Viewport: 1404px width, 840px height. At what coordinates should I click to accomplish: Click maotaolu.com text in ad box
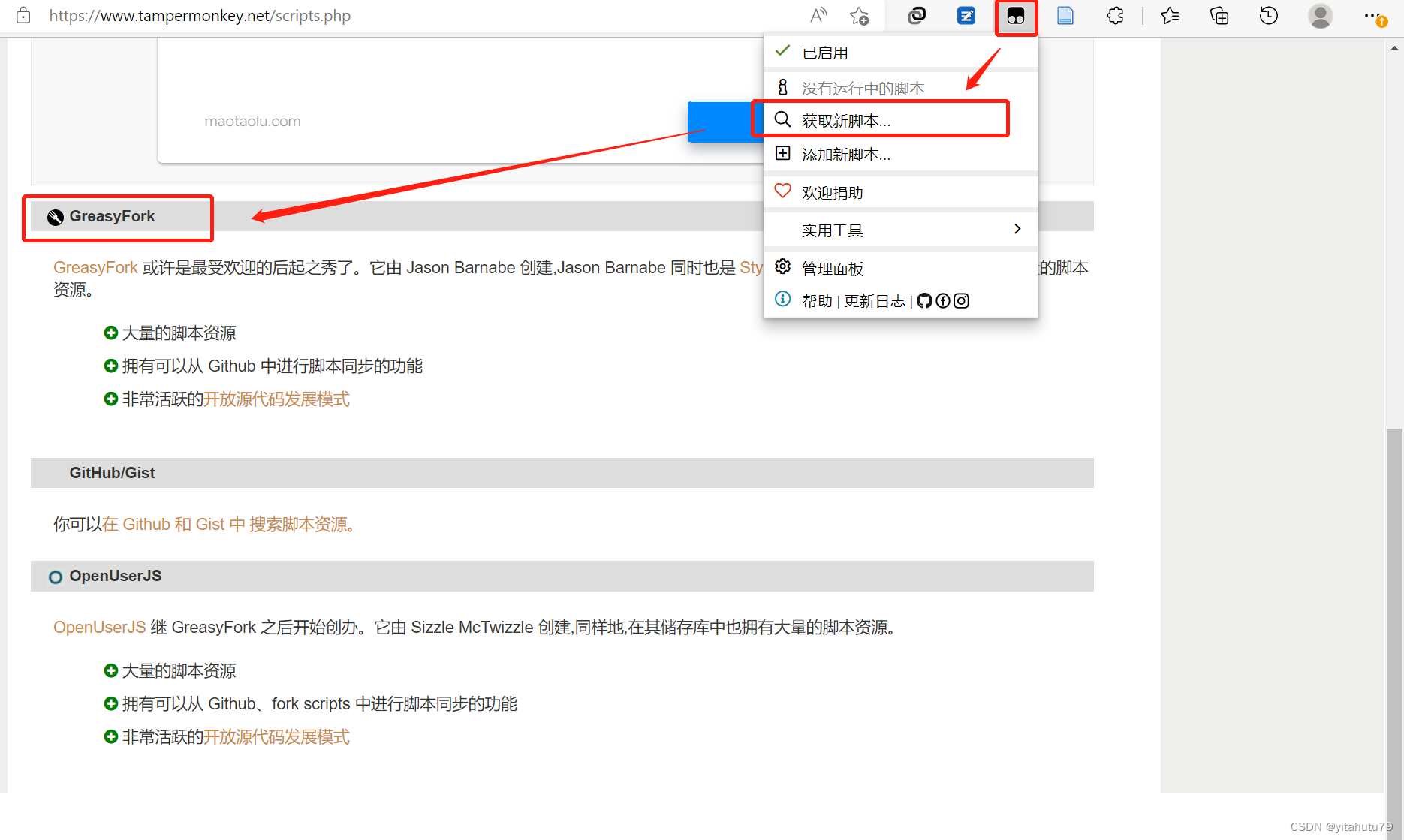(x=252, y=121)
